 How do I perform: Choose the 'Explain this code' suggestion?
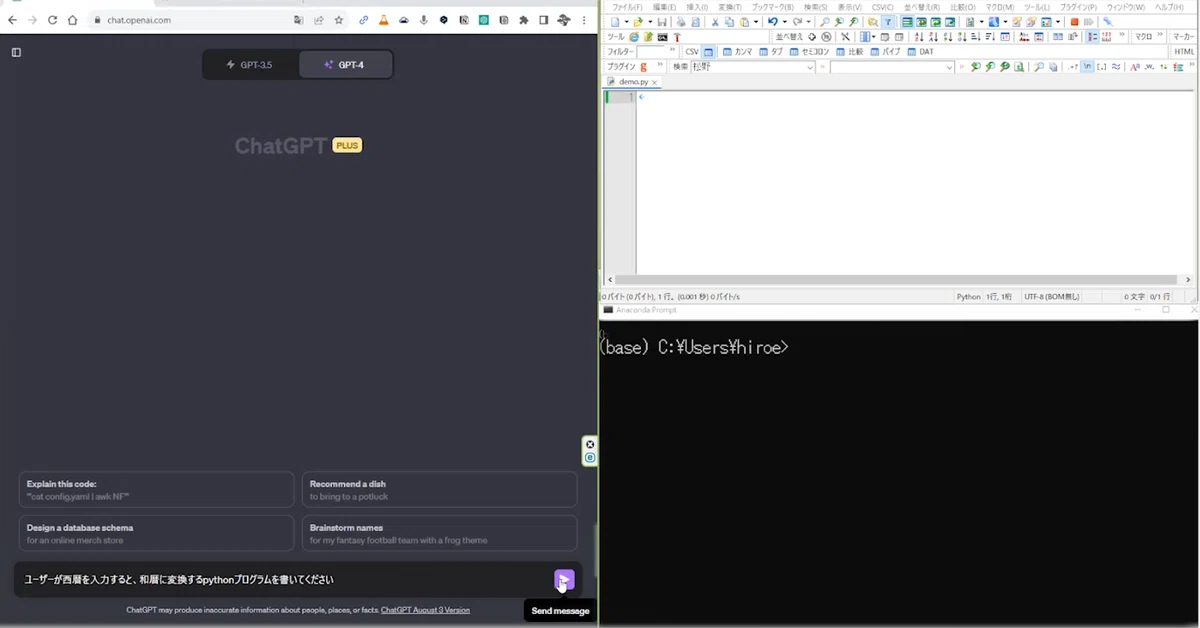point(156,490)
